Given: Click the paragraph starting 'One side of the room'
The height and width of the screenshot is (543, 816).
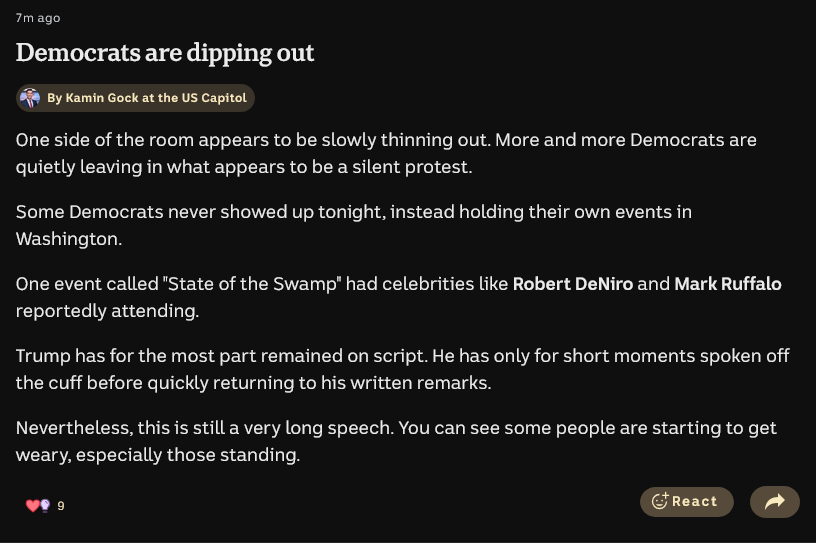Looking at the screenshot, I should click(x=385, y=153).
